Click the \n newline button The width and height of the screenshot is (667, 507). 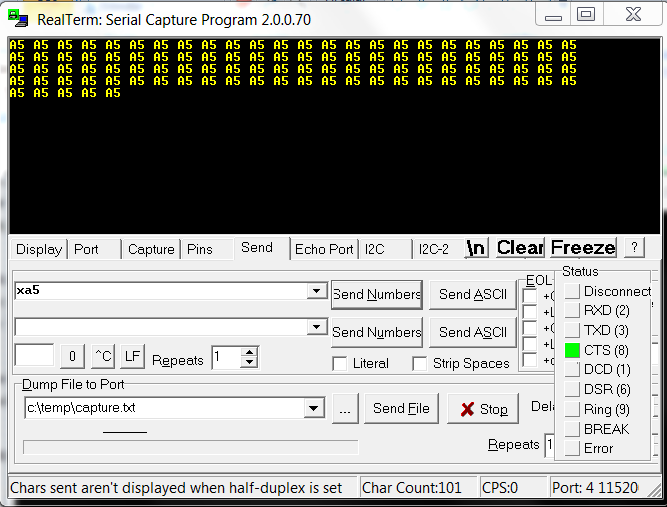pos(476,248)
